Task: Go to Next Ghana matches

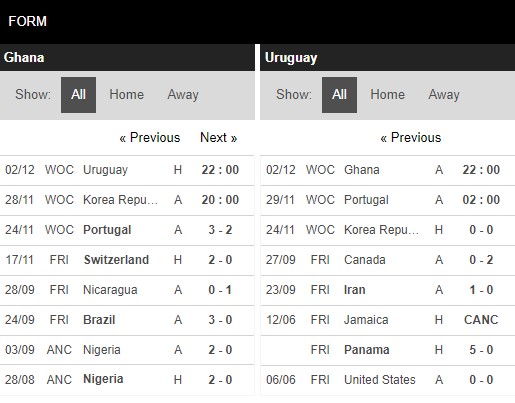Action: [x=219, y=137]
